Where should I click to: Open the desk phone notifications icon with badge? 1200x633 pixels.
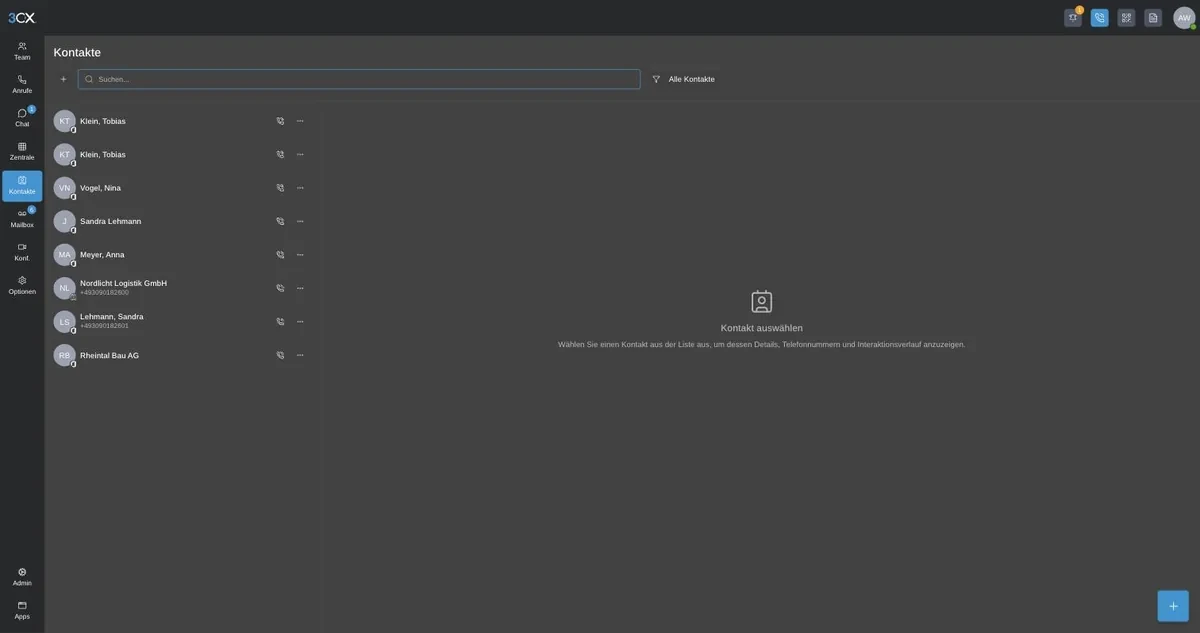(1073, 17)
